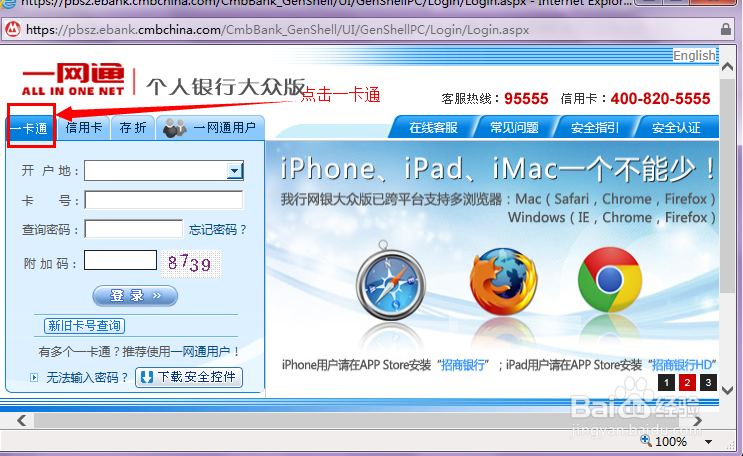743x456 pixels.
Task: Click the address bar URL
Action: point(277,30)
